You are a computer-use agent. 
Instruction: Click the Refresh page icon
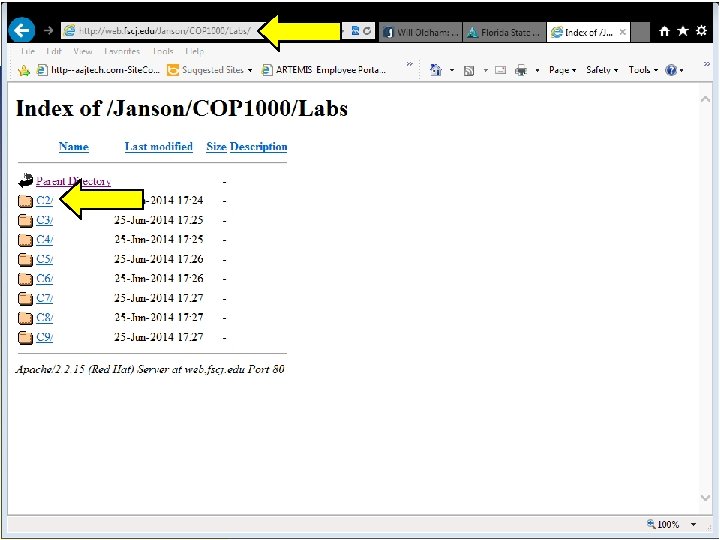[367, 31]
